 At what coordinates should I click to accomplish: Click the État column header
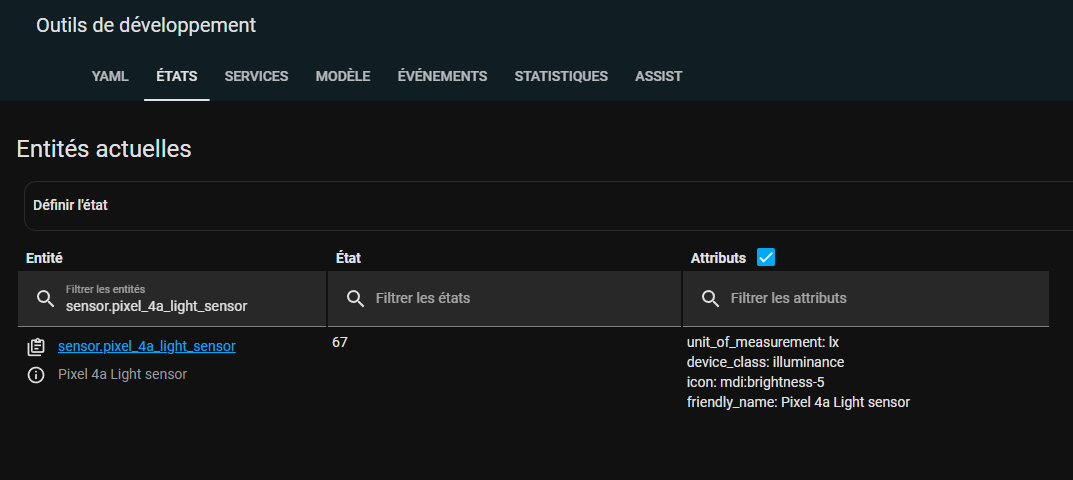tap(348, 258)
